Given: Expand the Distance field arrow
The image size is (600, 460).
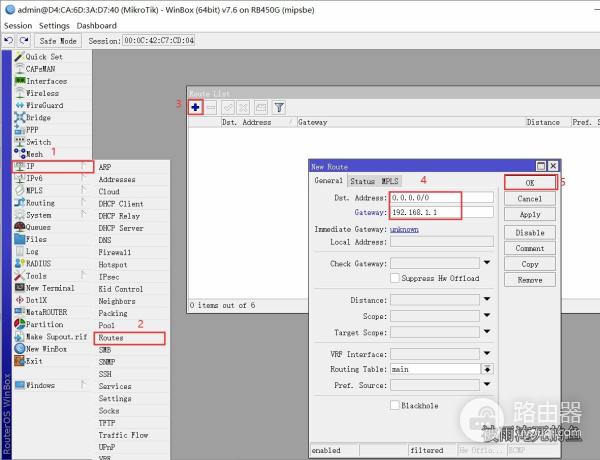Looking at the screenshot, I should pos(487,299).
